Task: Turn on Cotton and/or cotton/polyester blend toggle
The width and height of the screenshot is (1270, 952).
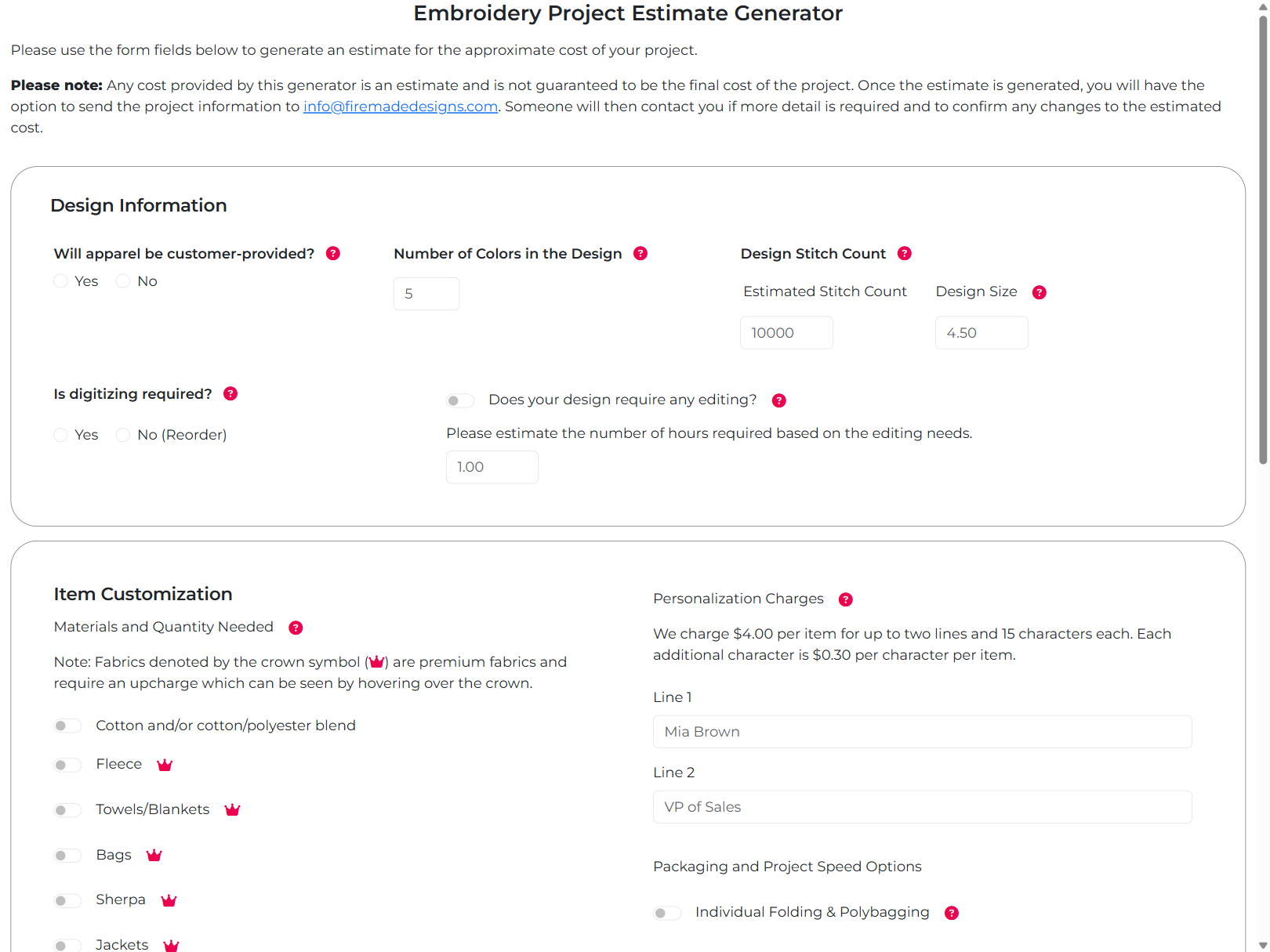Action: tap(67, 726)
